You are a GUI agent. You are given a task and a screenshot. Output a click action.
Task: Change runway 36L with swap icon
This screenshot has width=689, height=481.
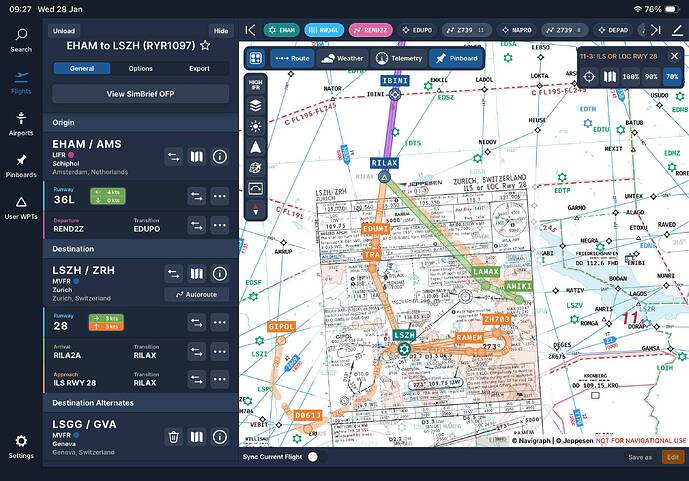click(196, 196)
